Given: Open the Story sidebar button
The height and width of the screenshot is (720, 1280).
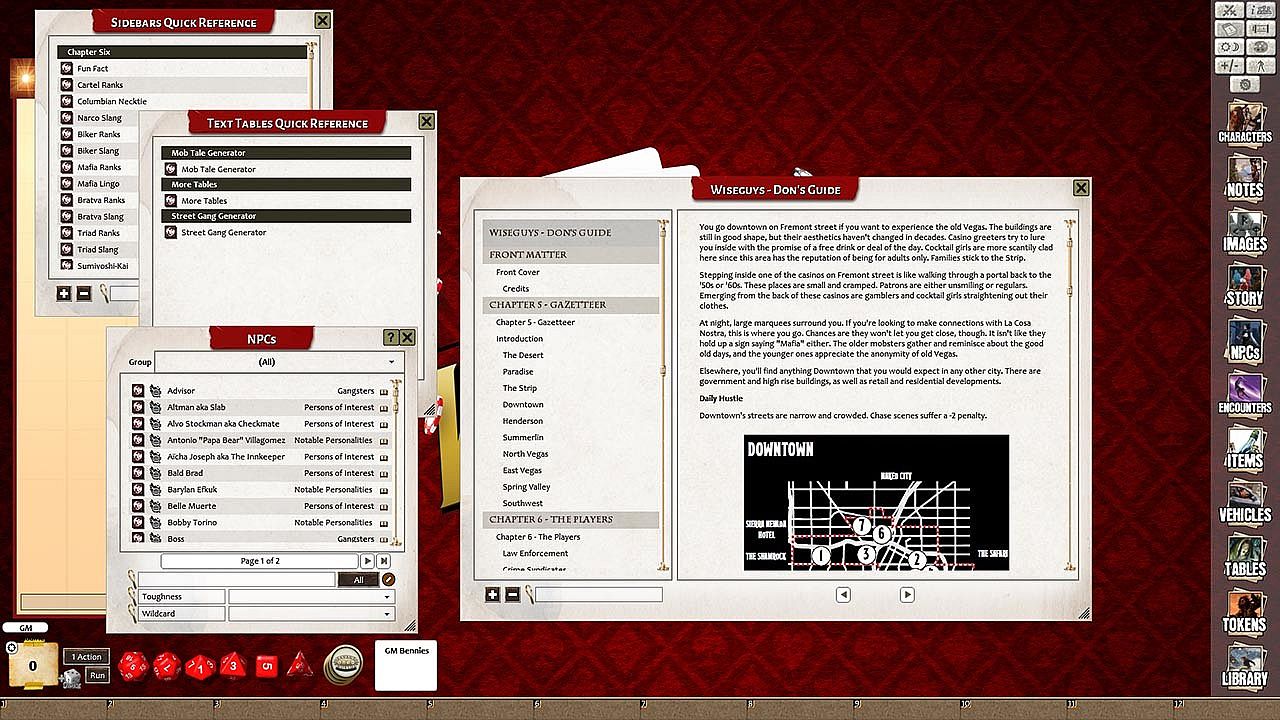Looking at the screenshot, I should (1245, 288).
